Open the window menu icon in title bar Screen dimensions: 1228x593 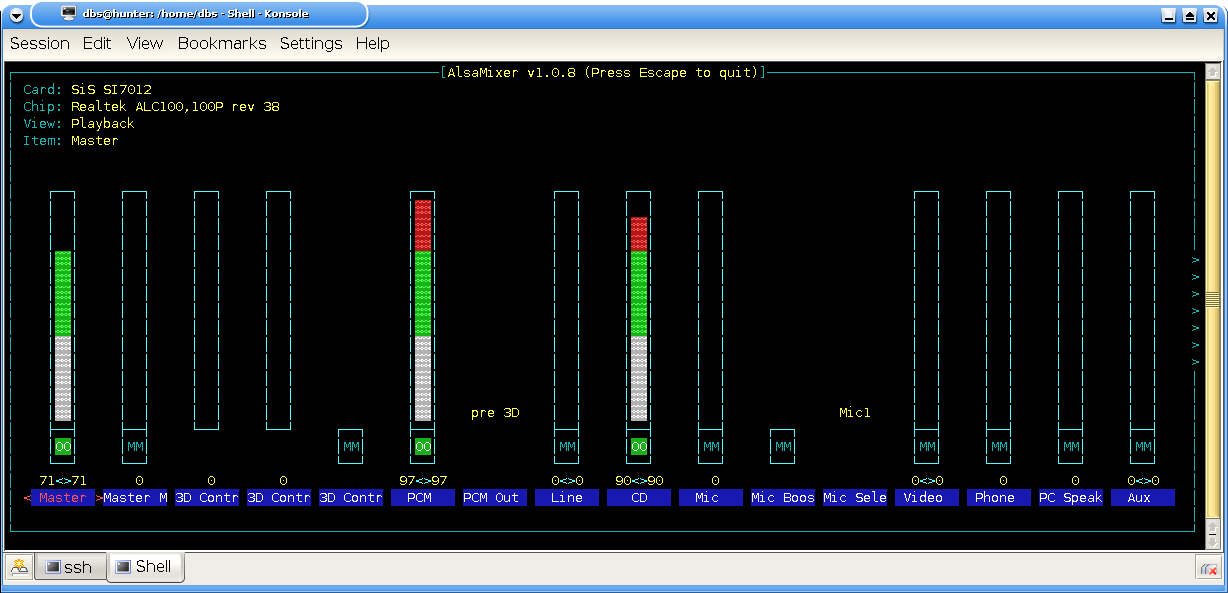(x=16, y=15)
